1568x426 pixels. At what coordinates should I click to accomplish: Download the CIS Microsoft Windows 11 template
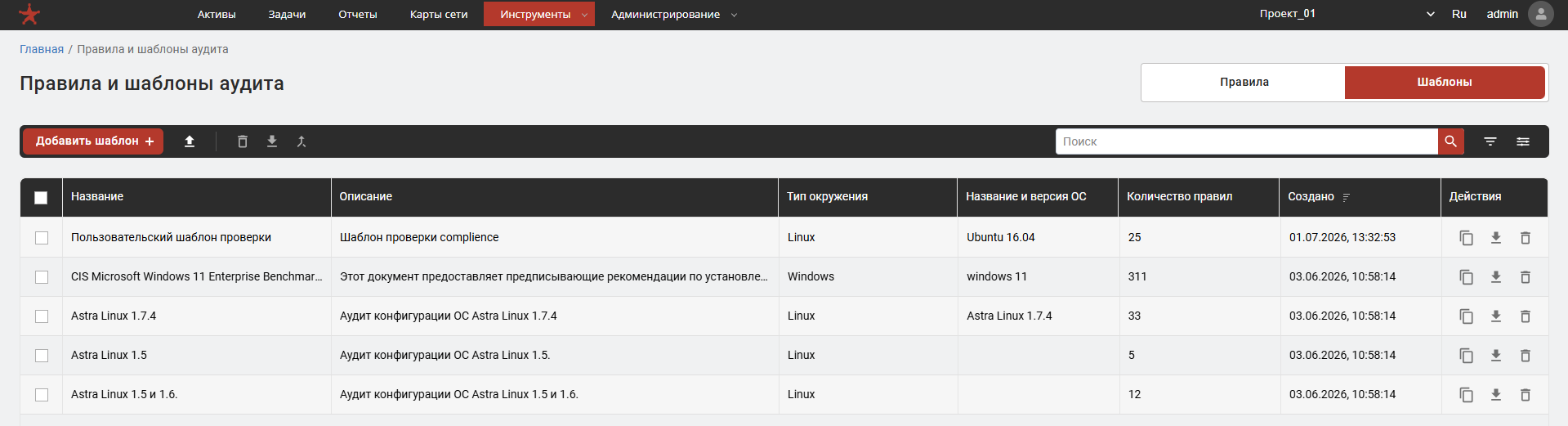pos(1496,277)
